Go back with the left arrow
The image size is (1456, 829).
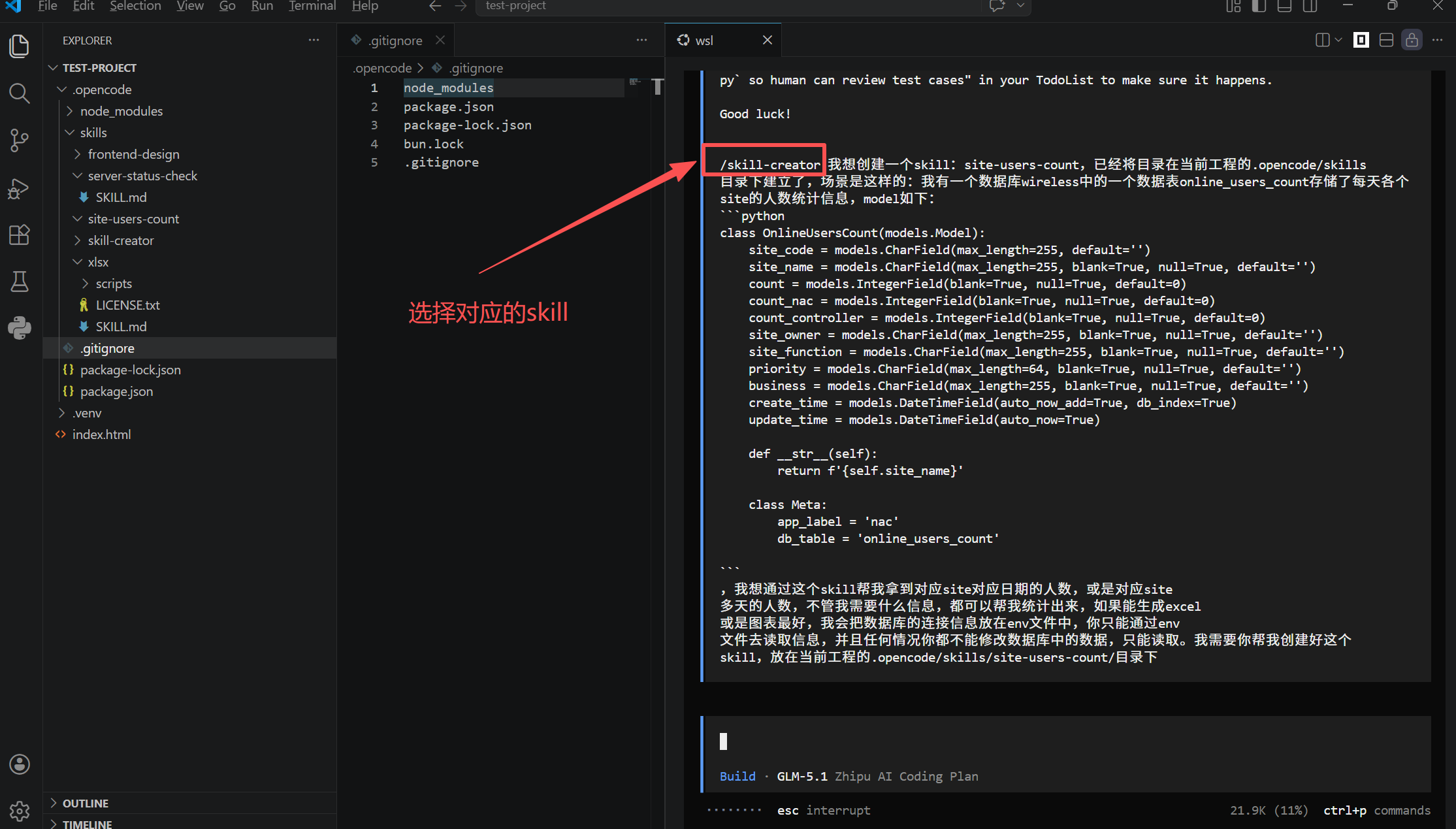tap(436, 6)
